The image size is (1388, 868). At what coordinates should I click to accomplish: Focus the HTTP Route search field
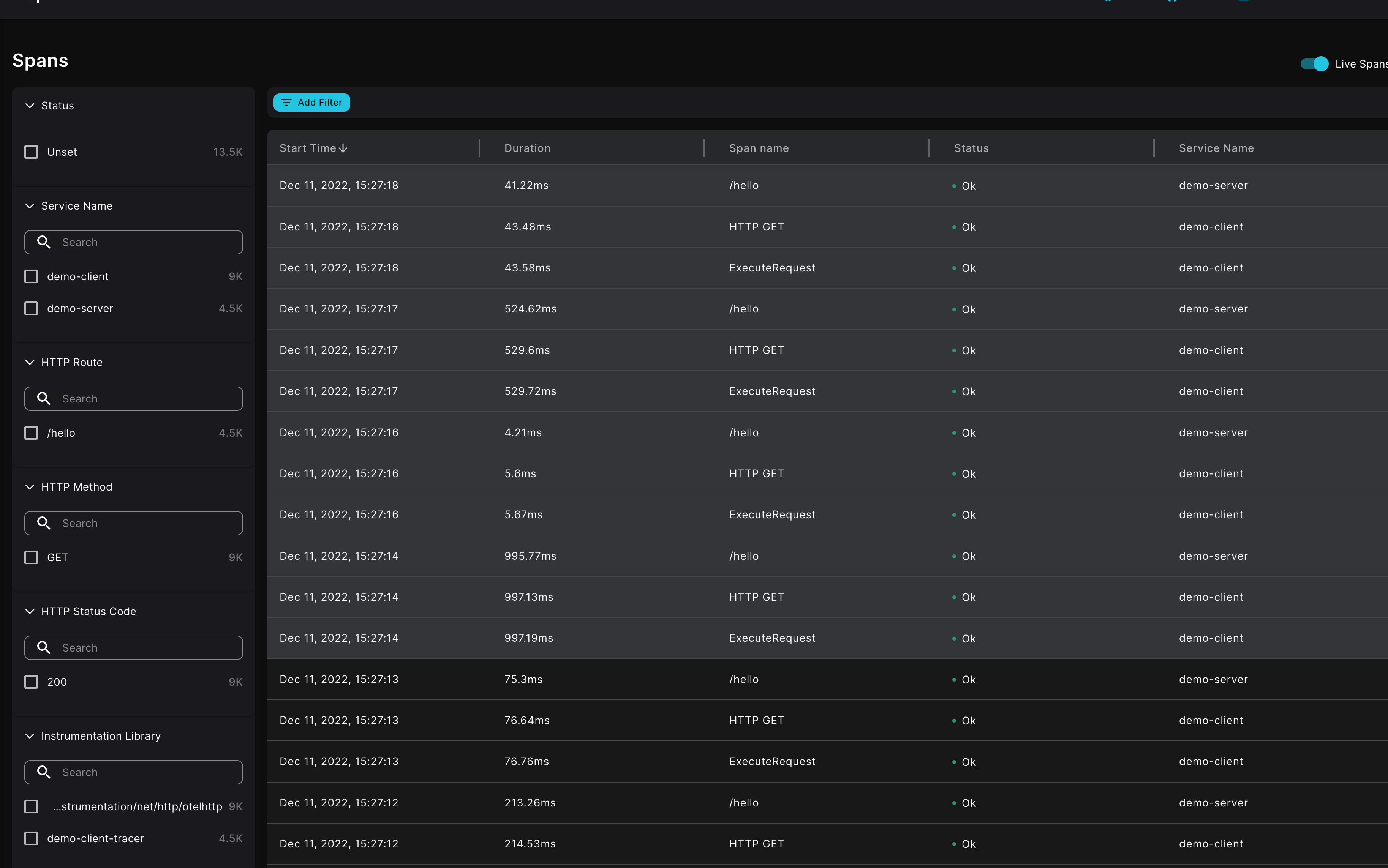(133, 398)
